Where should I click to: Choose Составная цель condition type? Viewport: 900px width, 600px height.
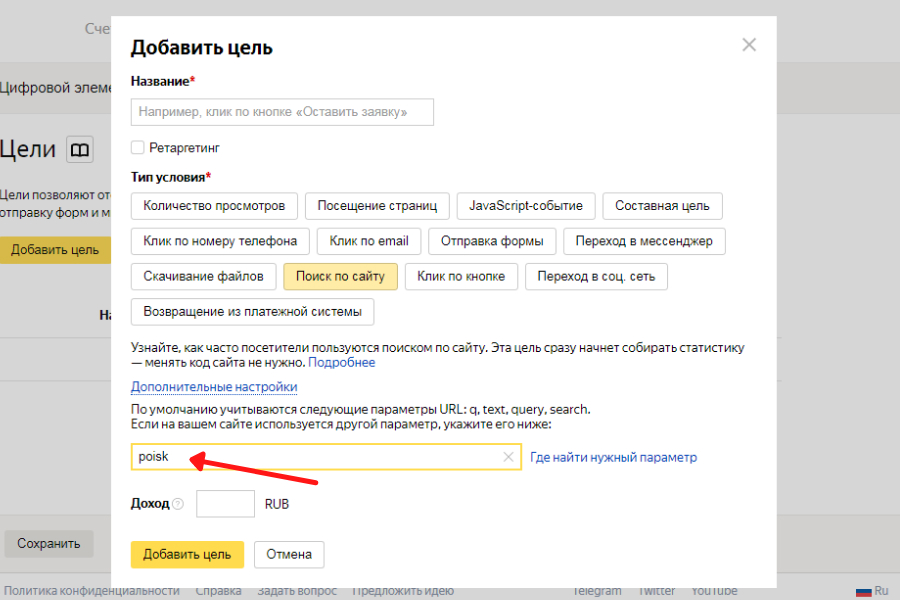point(662,206)
